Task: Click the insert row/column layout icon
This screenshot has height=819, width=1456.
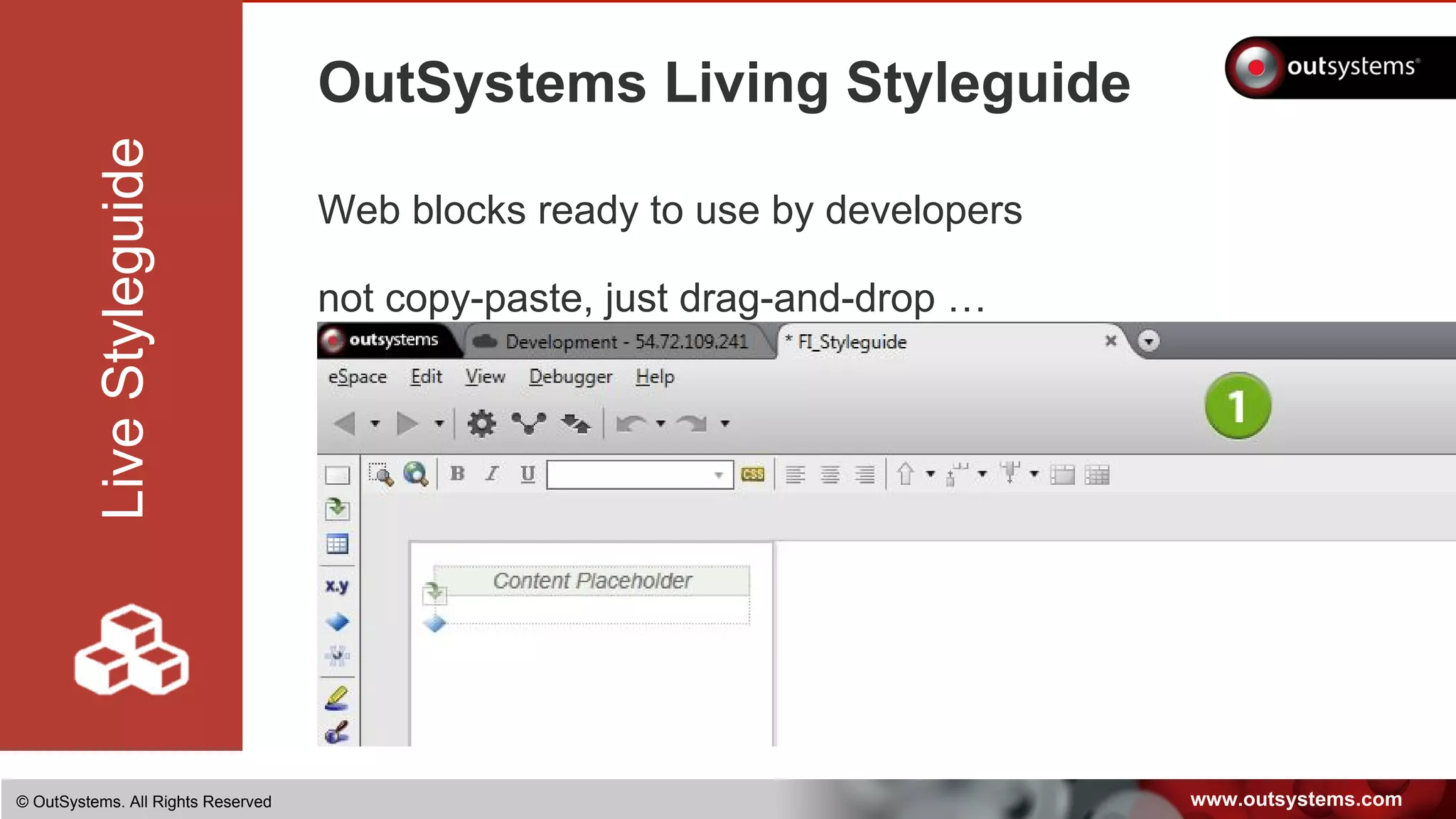Action: coord(958,474)
